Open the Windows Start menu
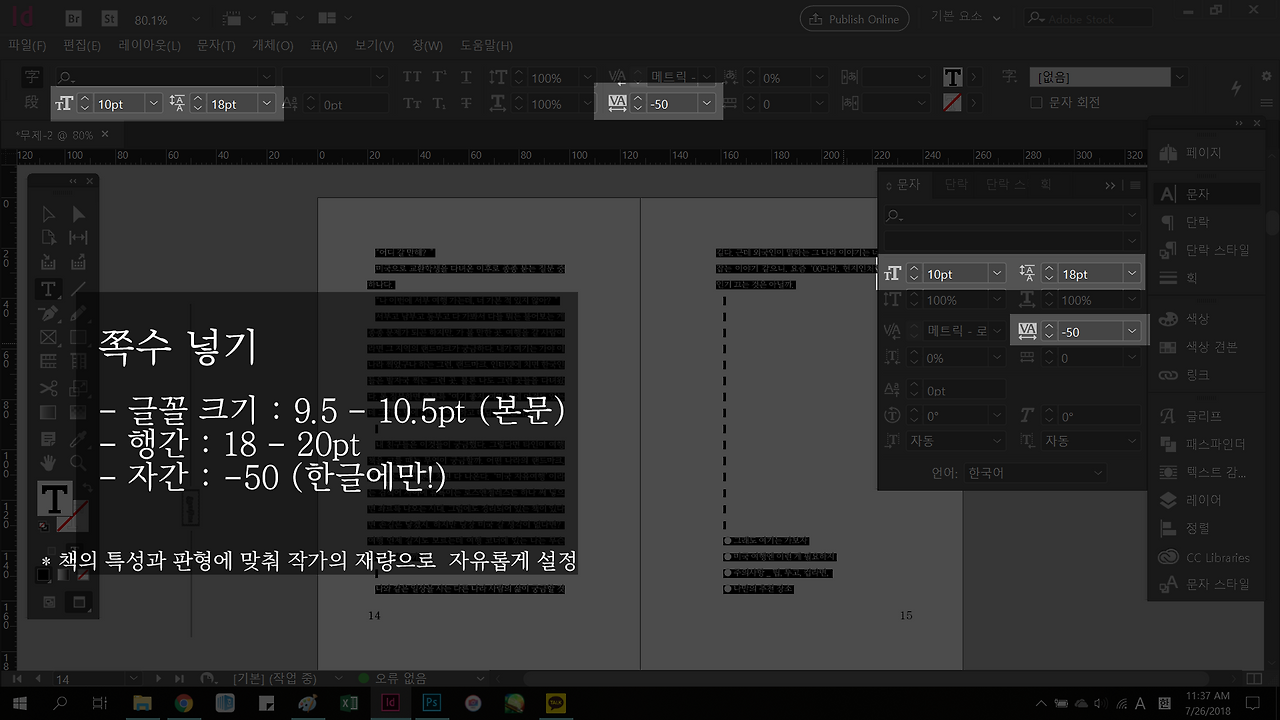Image resolution: width=1280 pixels, height=720 pixels. click(x=19, y=703)
